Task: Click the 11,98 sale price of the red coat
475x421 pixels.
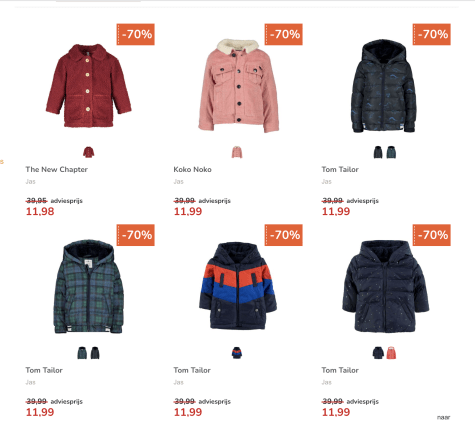Action: 40,211
